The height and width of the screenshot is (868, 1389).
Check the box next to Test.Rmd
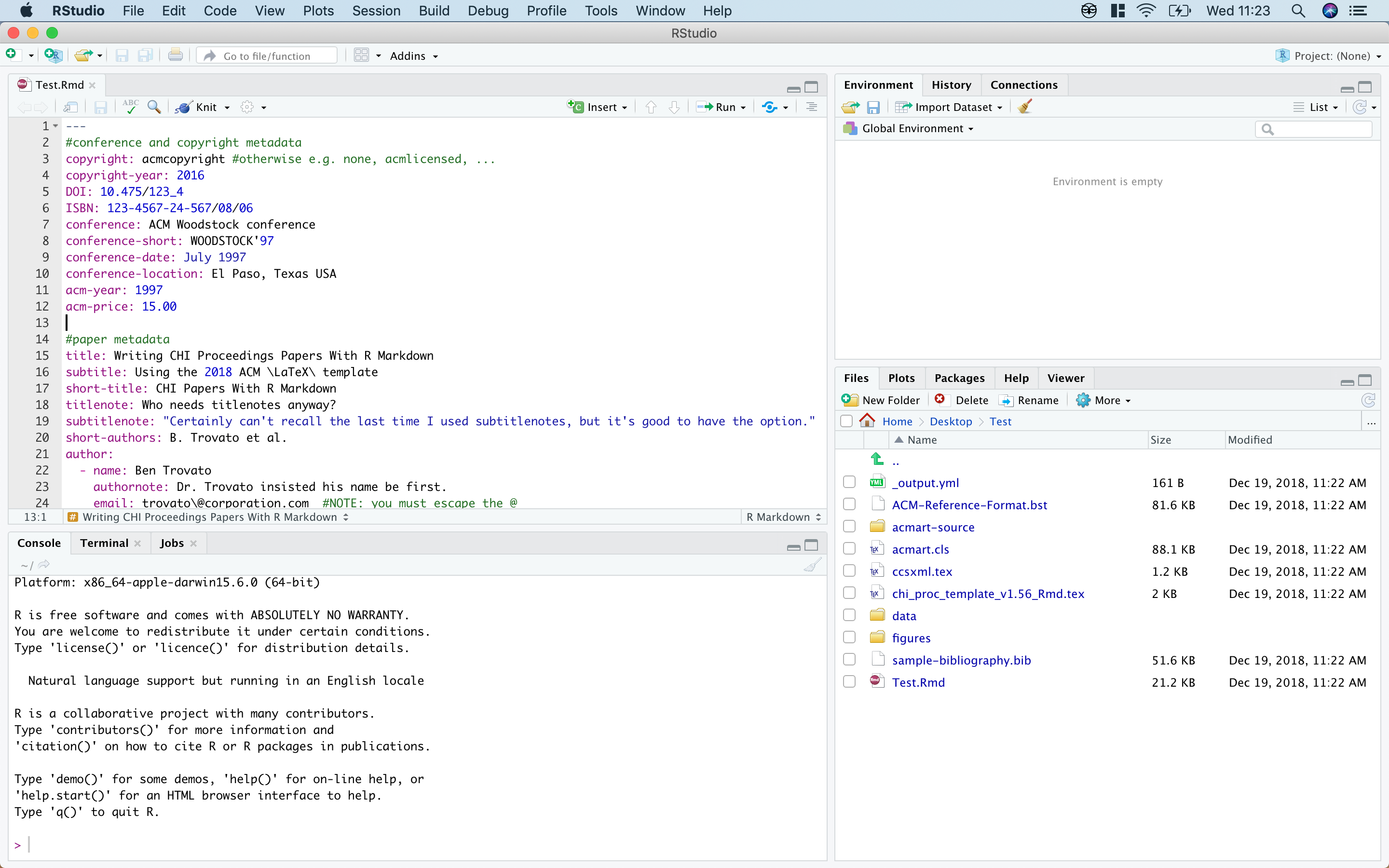tap(849, 682)
